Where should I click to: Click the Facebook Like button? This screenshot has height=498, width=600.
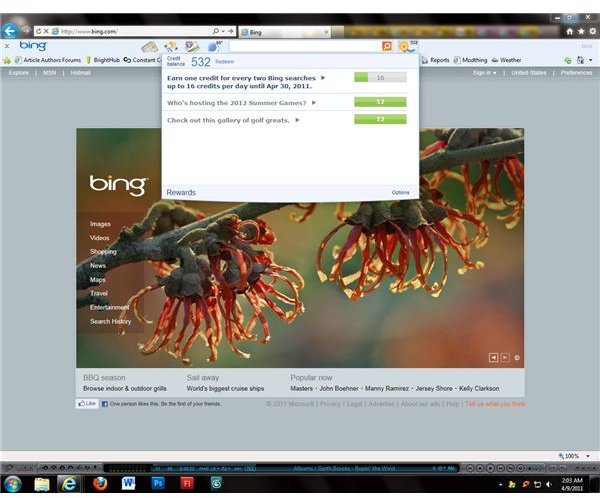pyautogui.click(x=87, y=403)
